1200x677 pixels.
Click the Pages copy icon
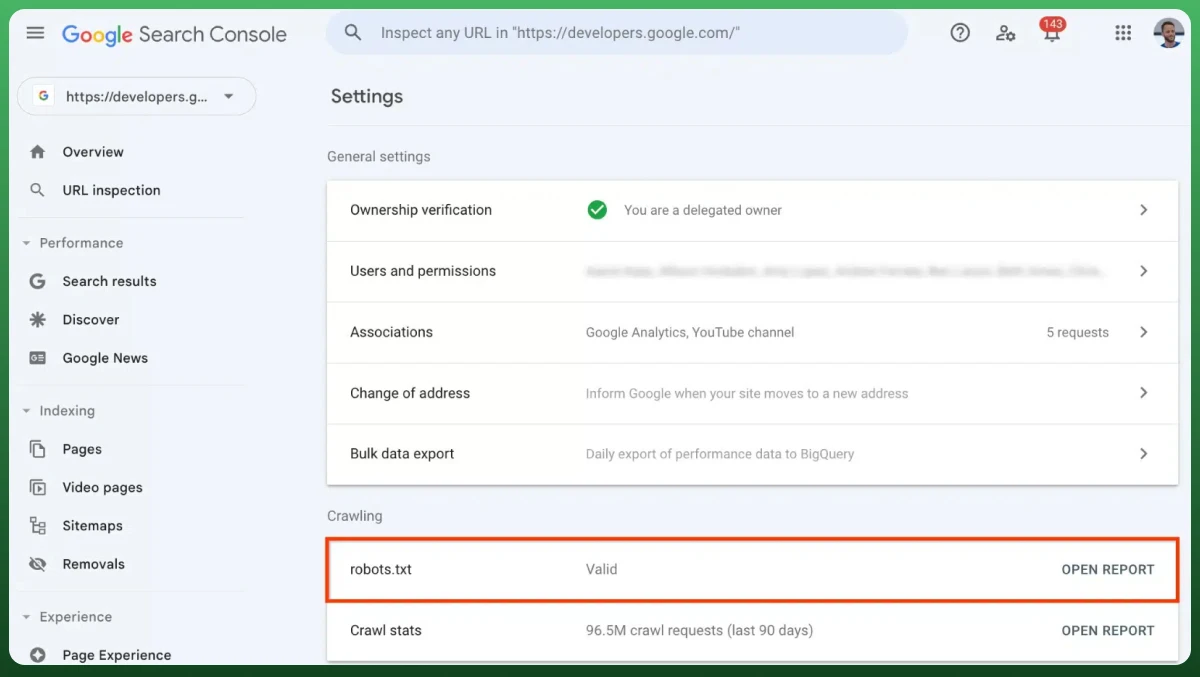coord(38,449)
